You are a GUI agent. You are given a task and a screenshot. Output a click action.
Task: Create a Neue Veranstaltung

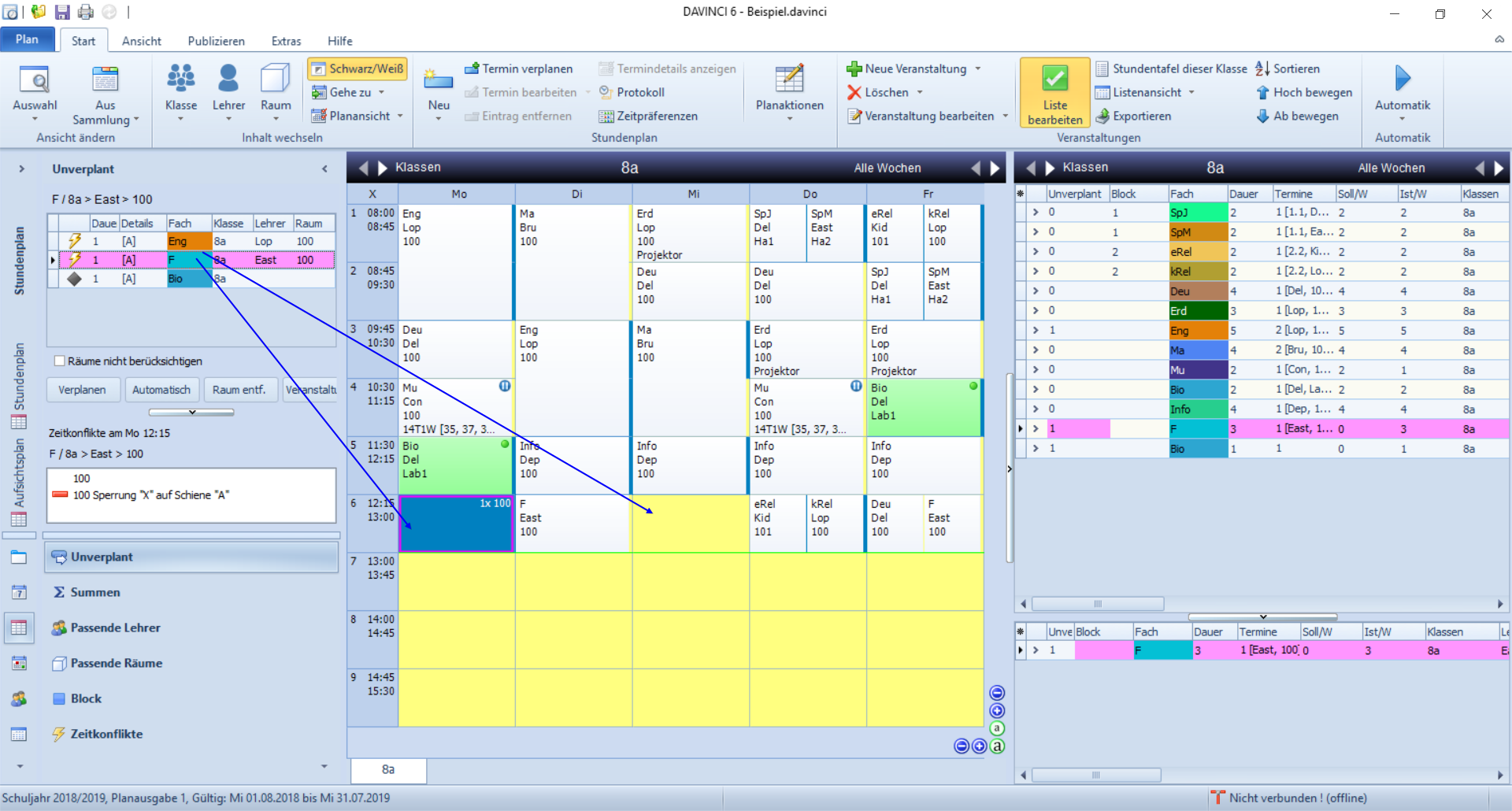[x=906, y=69]
